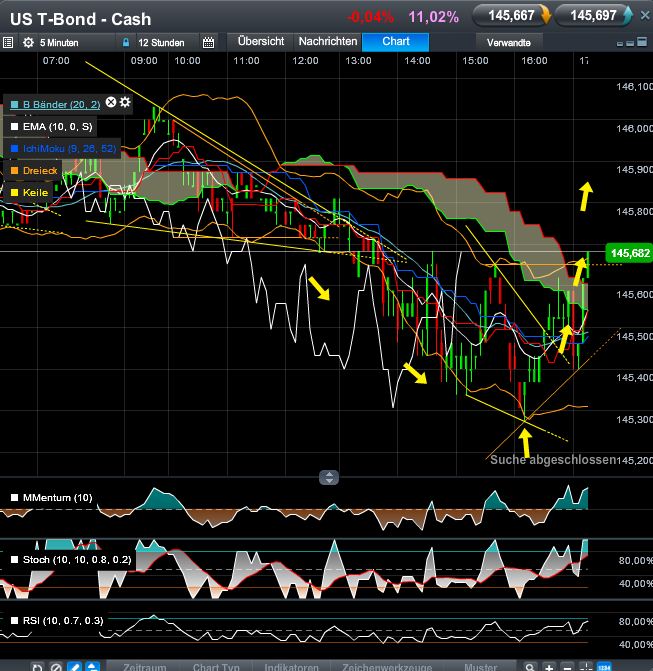Open settings gear for B Bänder indicator

[125, 102]
